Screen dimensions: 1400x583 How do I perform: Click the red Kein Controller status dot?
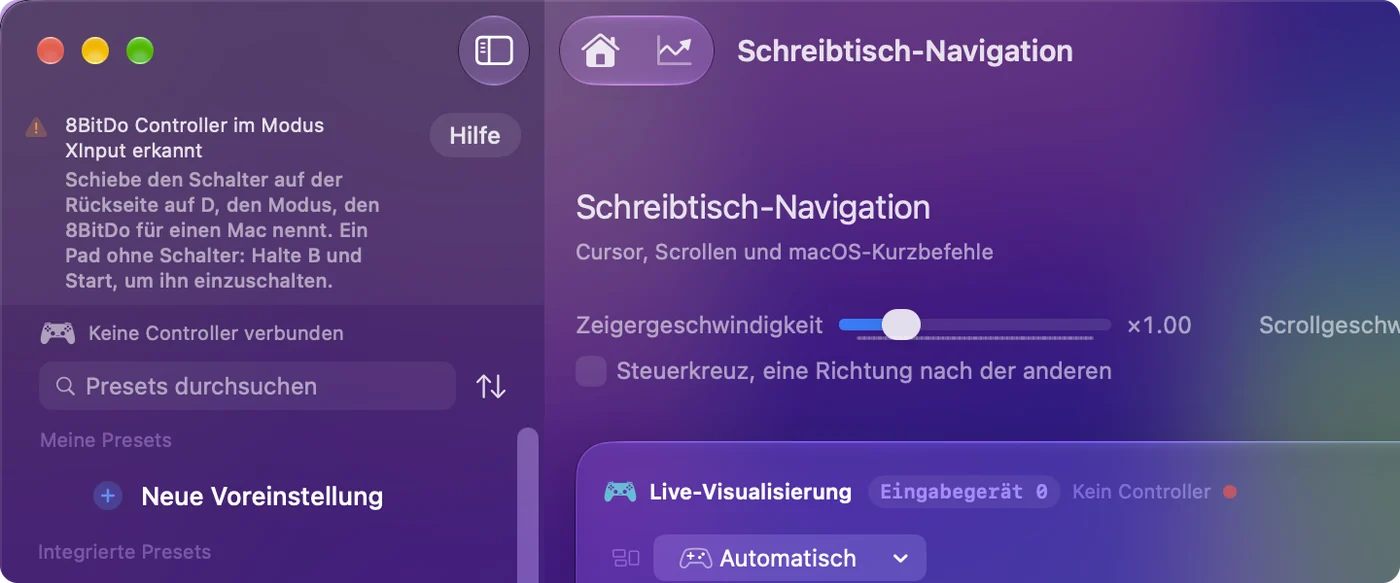point(1230,492)
